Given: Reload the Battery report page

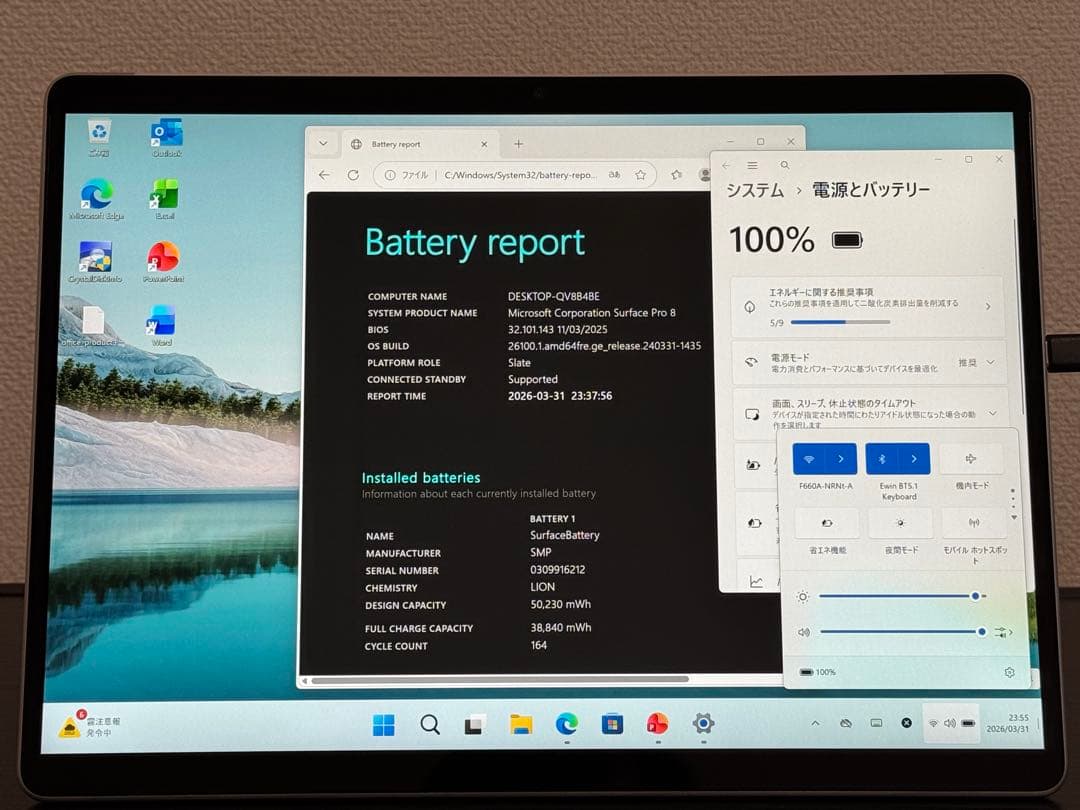Looking at the screenshot, I should [x=353, y=175].
